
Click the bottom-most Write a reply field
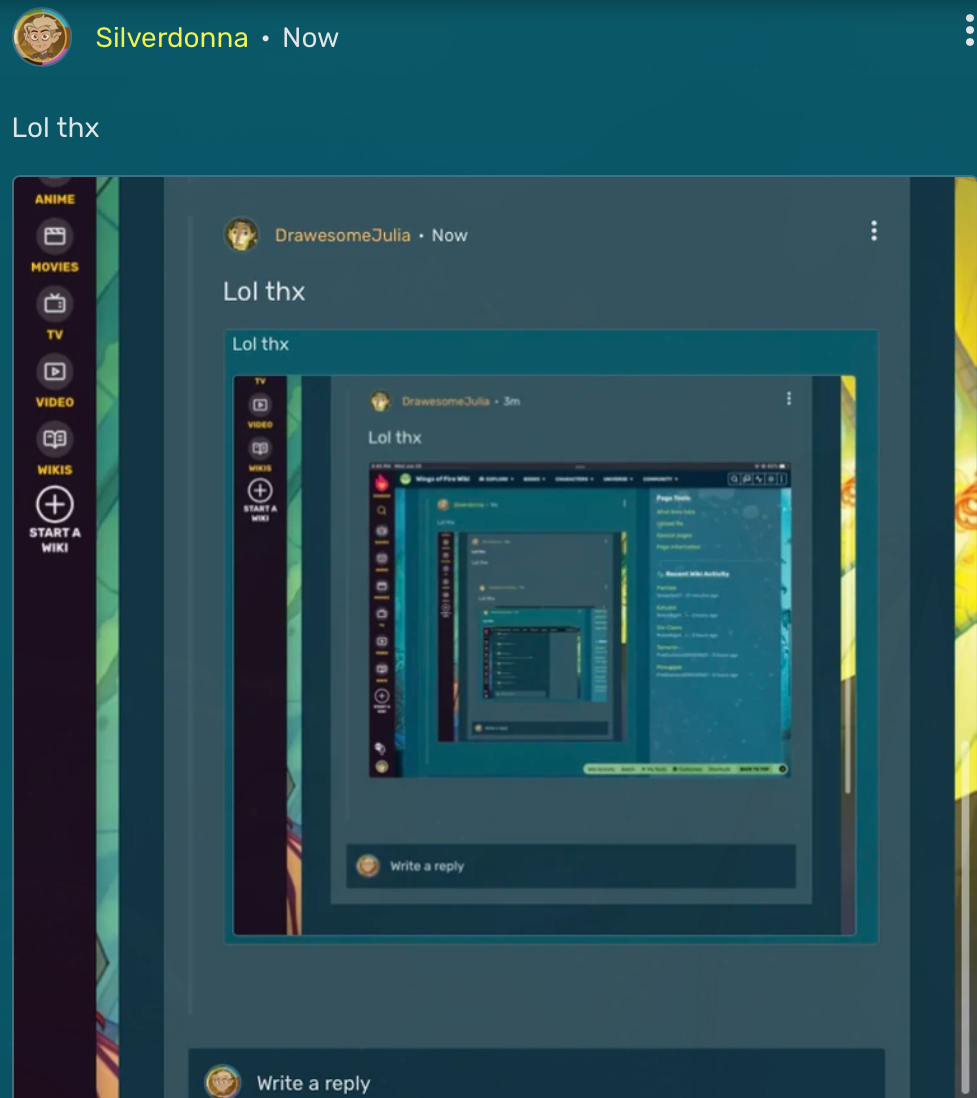click(x=560, y=1082)
